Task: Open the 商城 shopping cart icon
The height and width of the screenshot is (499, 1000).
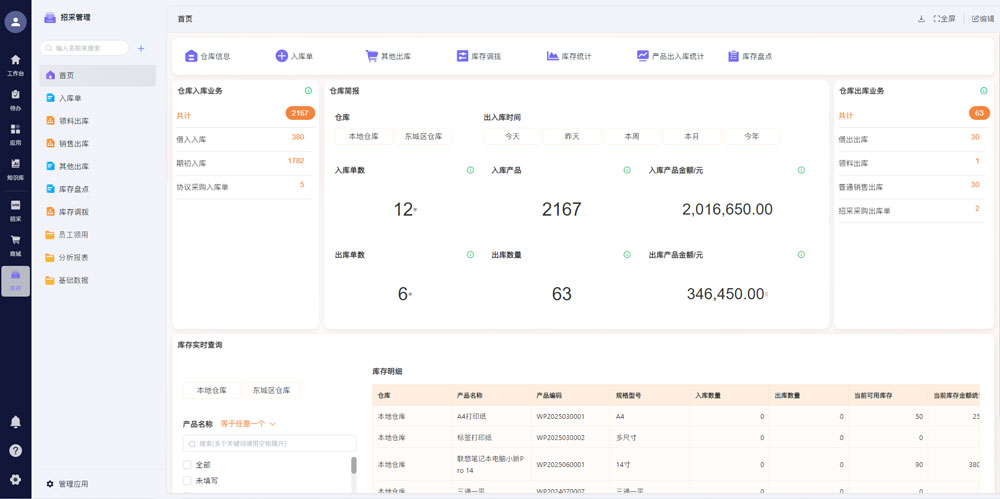Action: (x=15, y=241)
